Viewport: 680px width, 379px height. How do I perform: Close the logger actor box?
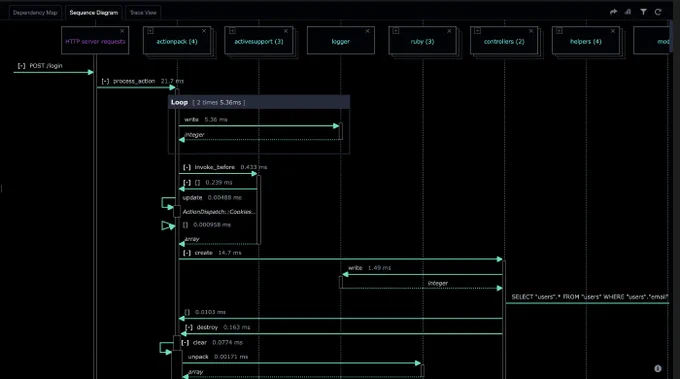pyautogui.click(x=367, y=31)
